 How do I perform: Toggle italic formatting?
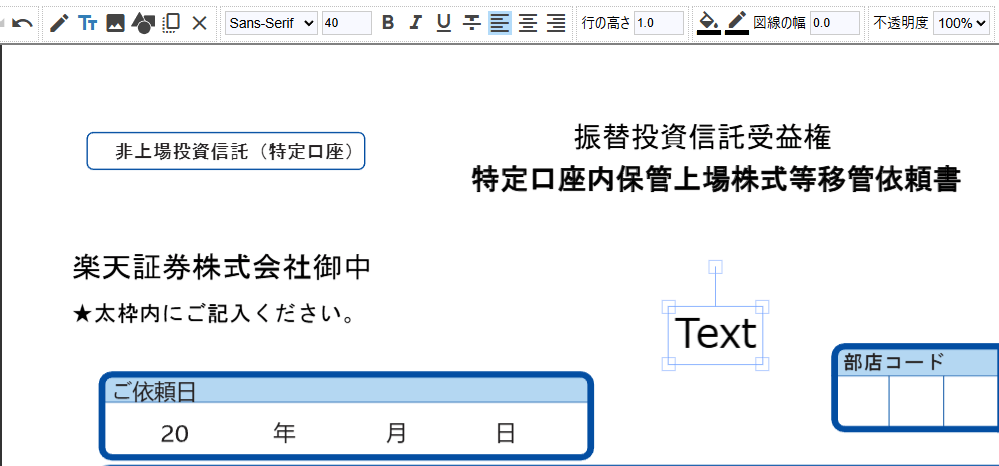tap(415, 23)
